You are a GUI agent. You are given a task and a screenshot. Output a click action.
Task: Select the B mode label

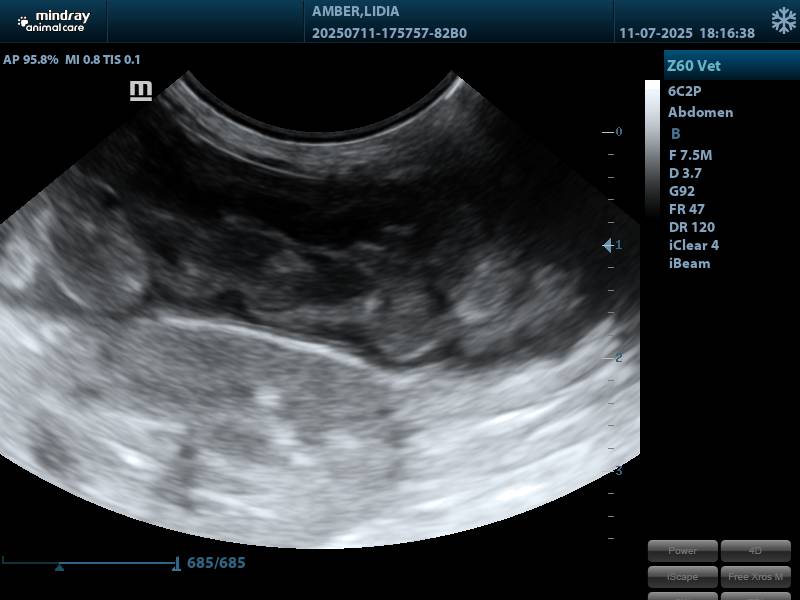point(676,133)
